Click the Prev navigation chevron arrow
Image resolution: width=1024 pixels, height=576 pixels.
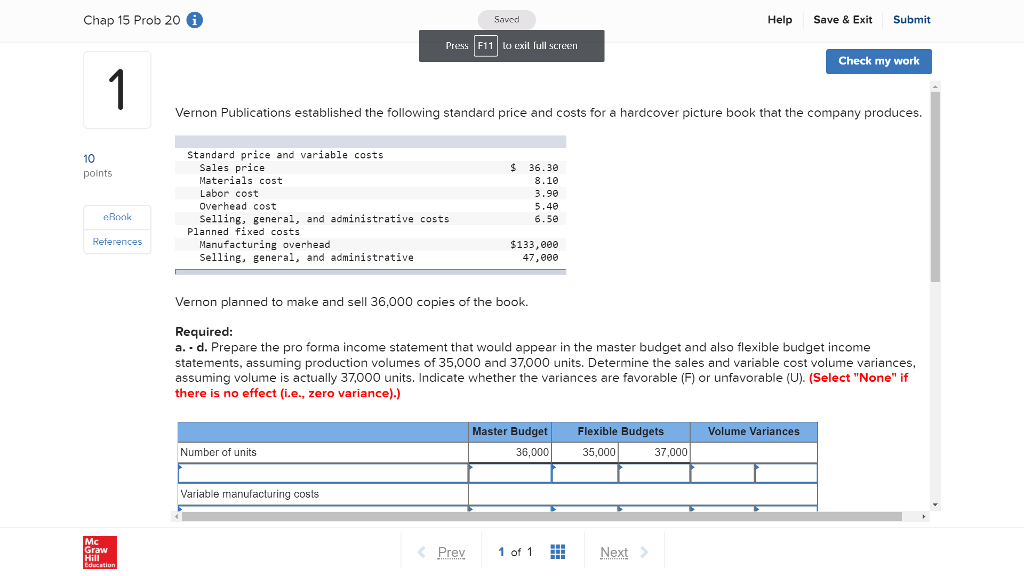click(421, 551)
